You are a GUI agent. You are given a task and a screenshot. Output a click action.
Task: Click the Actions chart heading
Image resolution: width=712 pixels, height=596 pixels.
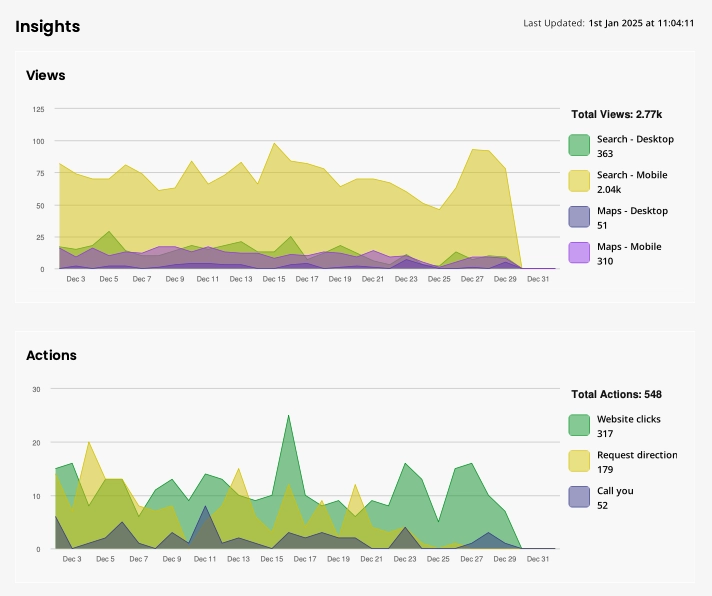pos(51,355)
